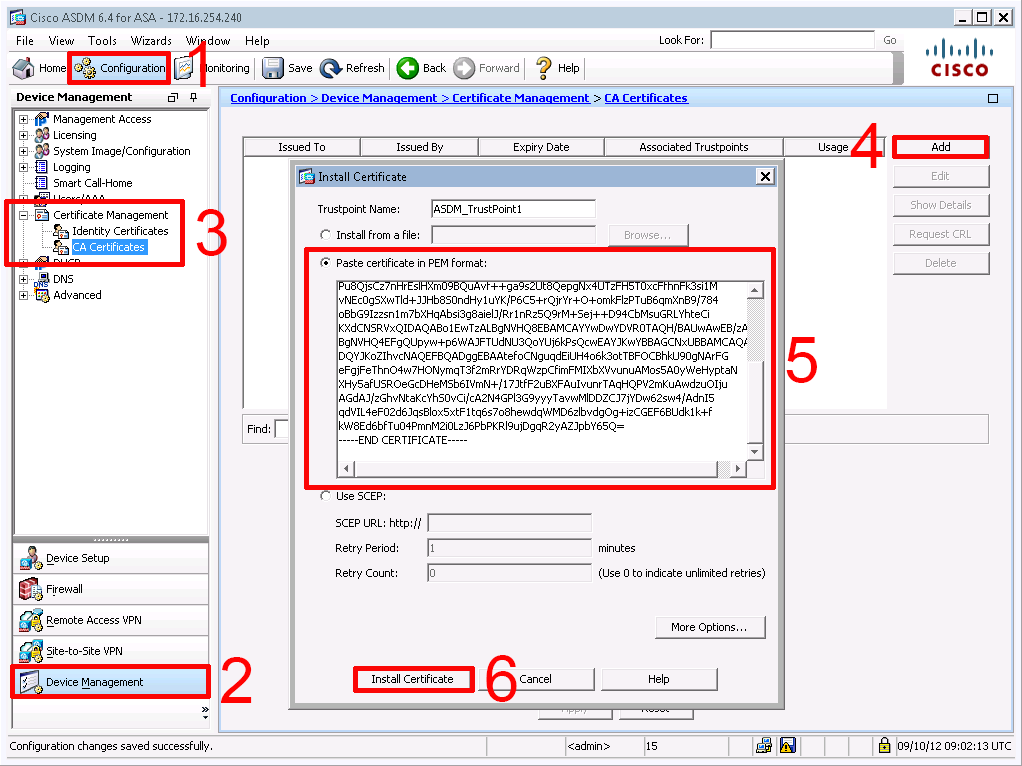The image size is (1022, 766).
Task: Expand the DNS tree node
Action: (23, 280)
